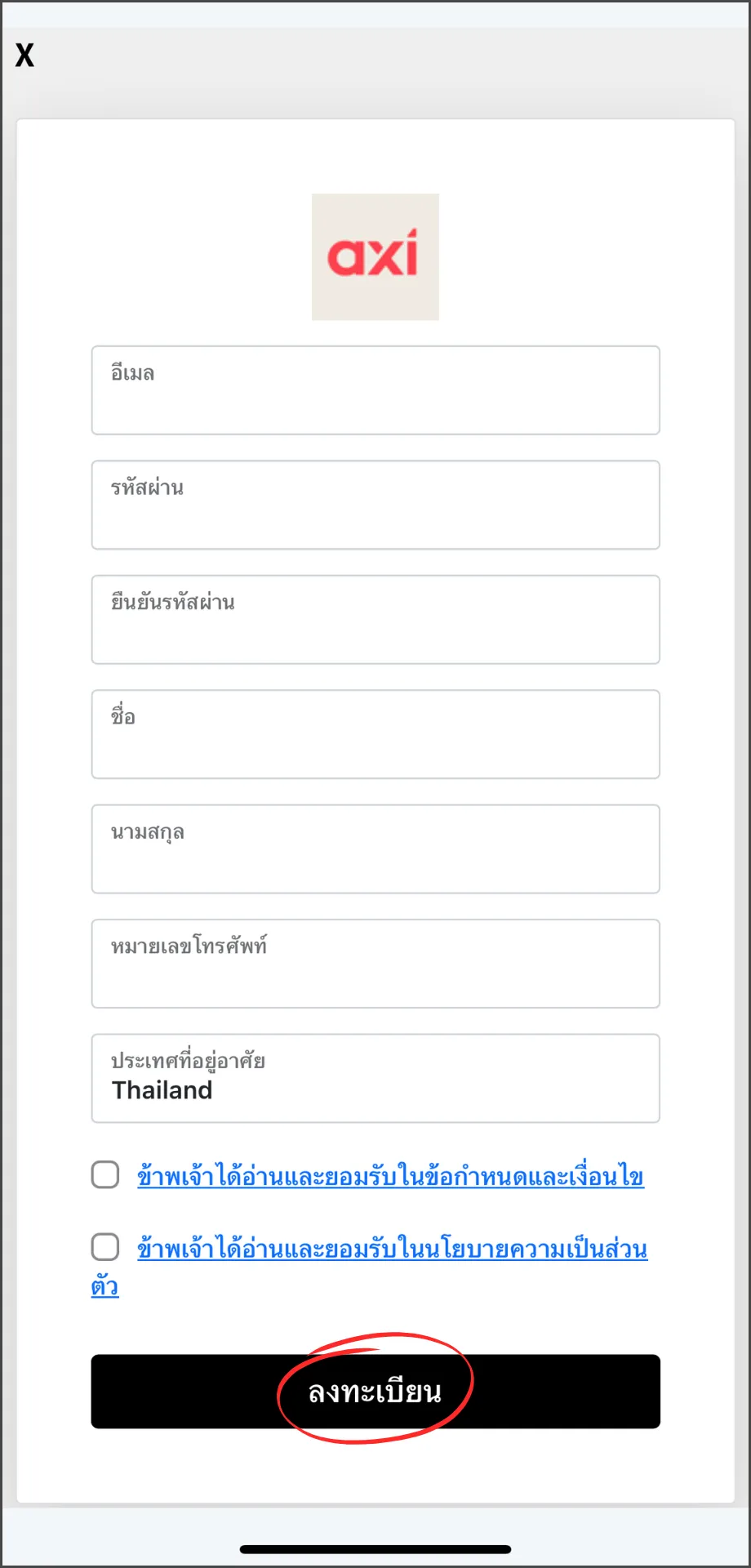Open the ข้อกำหนดและเงื่อนไข terms link
This screenshot has height=1568, width=751.
(x=391, y=1176)
